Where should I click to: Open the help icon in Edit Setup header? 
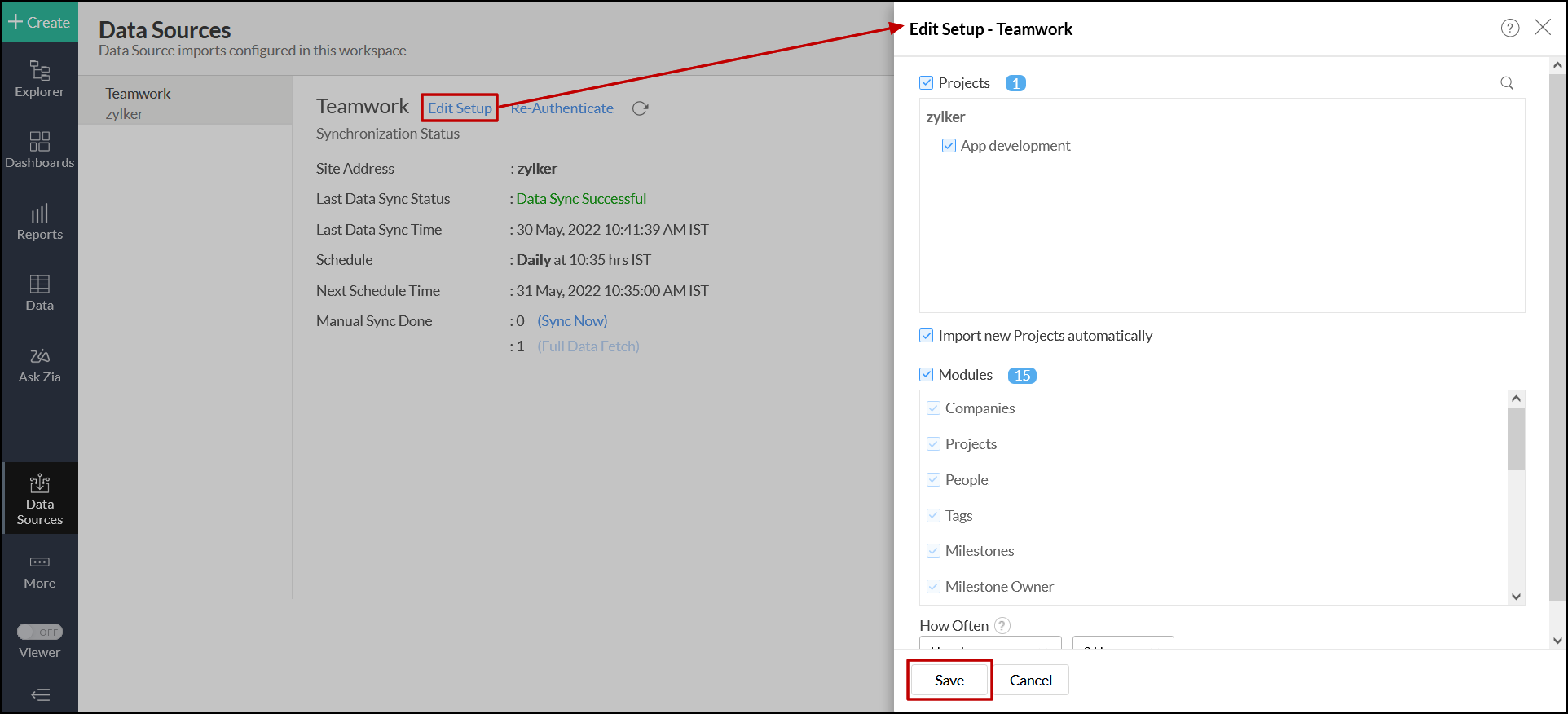pyautogui.click(x=1510, y=29)
